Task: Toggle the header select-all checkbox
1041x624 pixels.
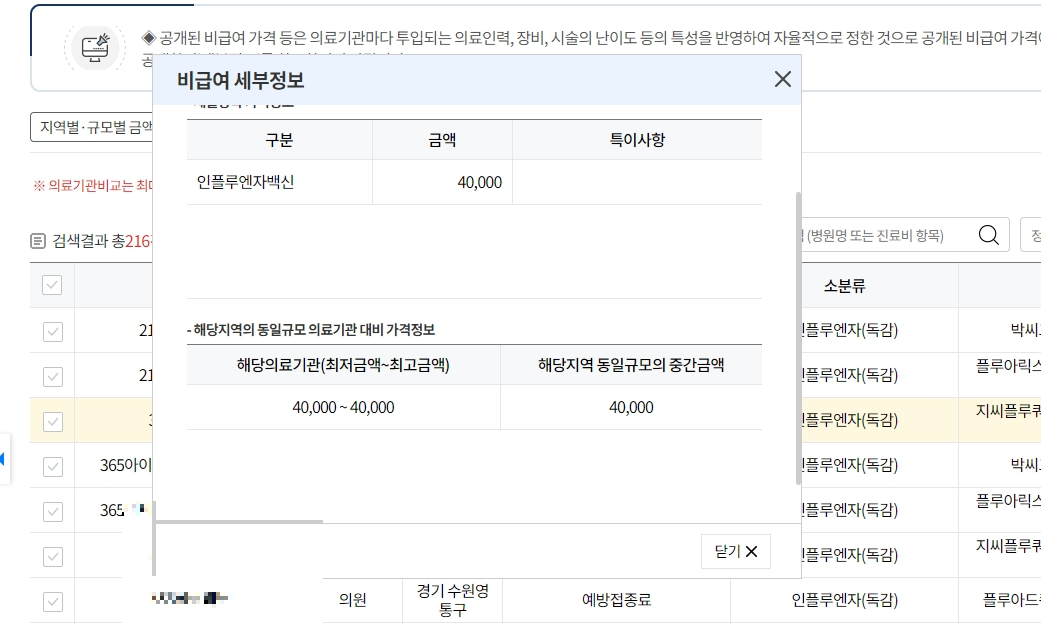Action: [52, 285]
